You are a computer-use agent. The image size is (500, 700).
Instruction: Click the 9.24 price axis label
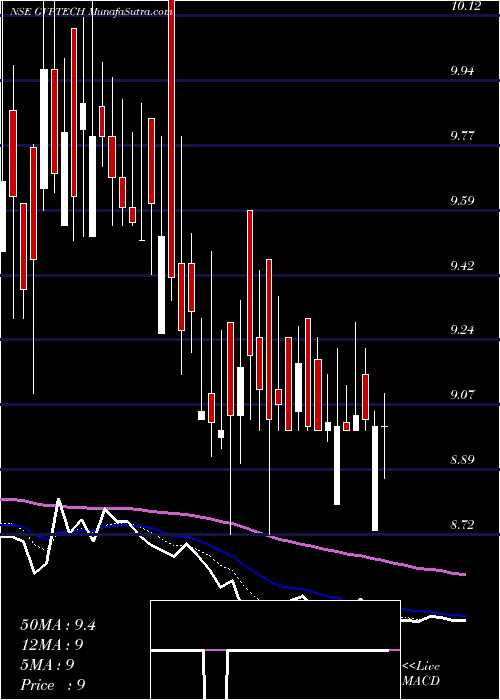(x=463, y=330)
